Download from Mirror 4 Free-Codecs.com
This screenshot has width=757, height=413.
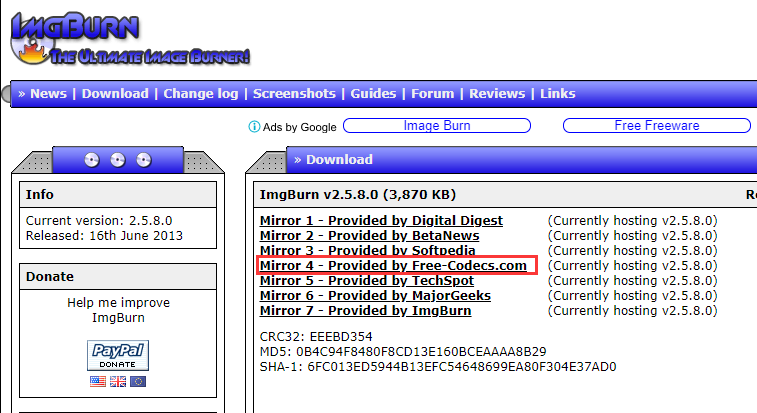coord(393,266)
